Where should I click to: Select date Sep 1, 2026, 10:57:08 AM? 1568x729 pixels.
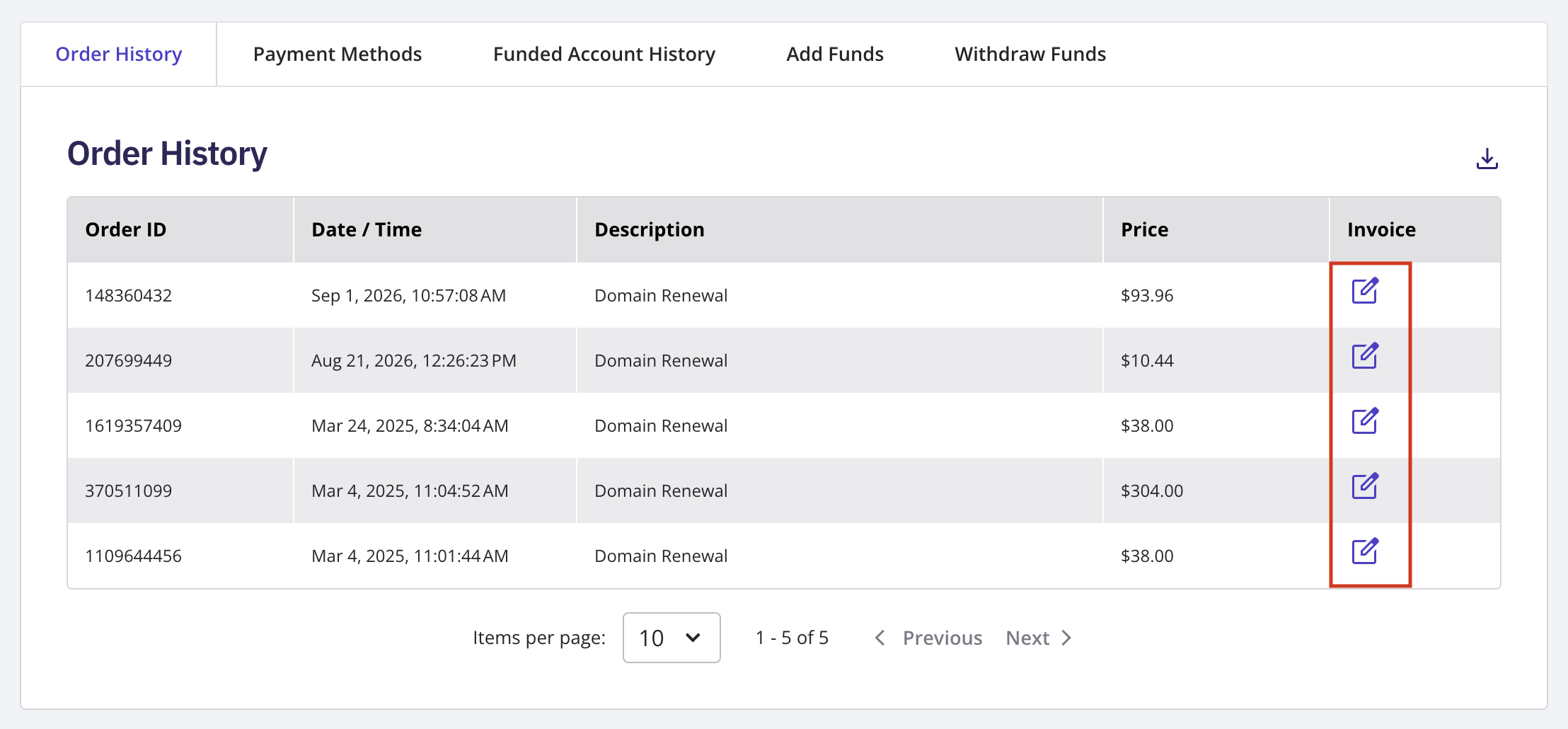pyautogui.click(x=409, y=295)
